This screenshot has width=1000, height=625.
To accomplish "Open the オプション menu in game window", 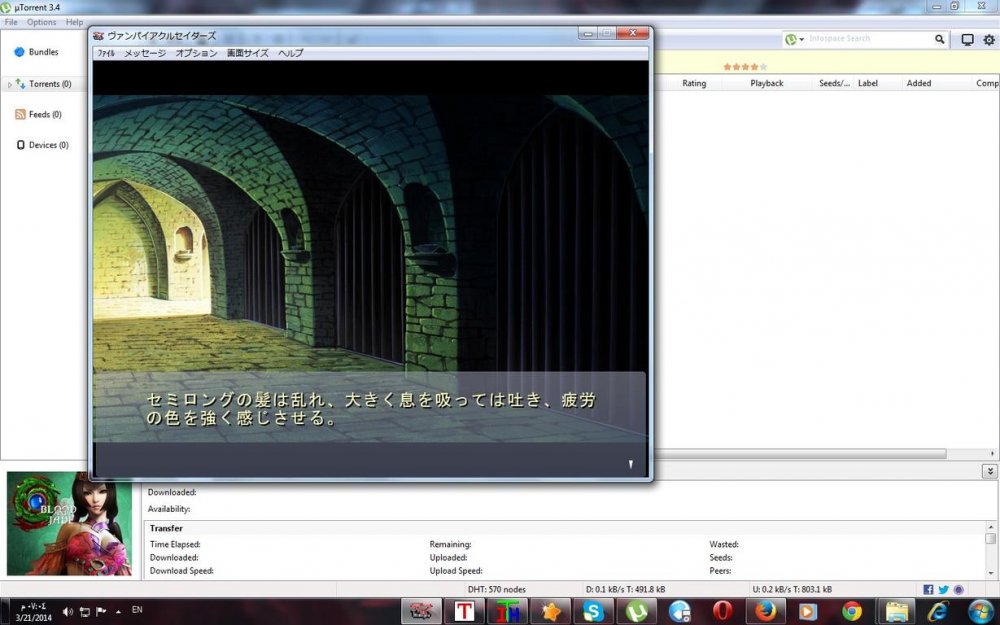I will pos(196,53).
